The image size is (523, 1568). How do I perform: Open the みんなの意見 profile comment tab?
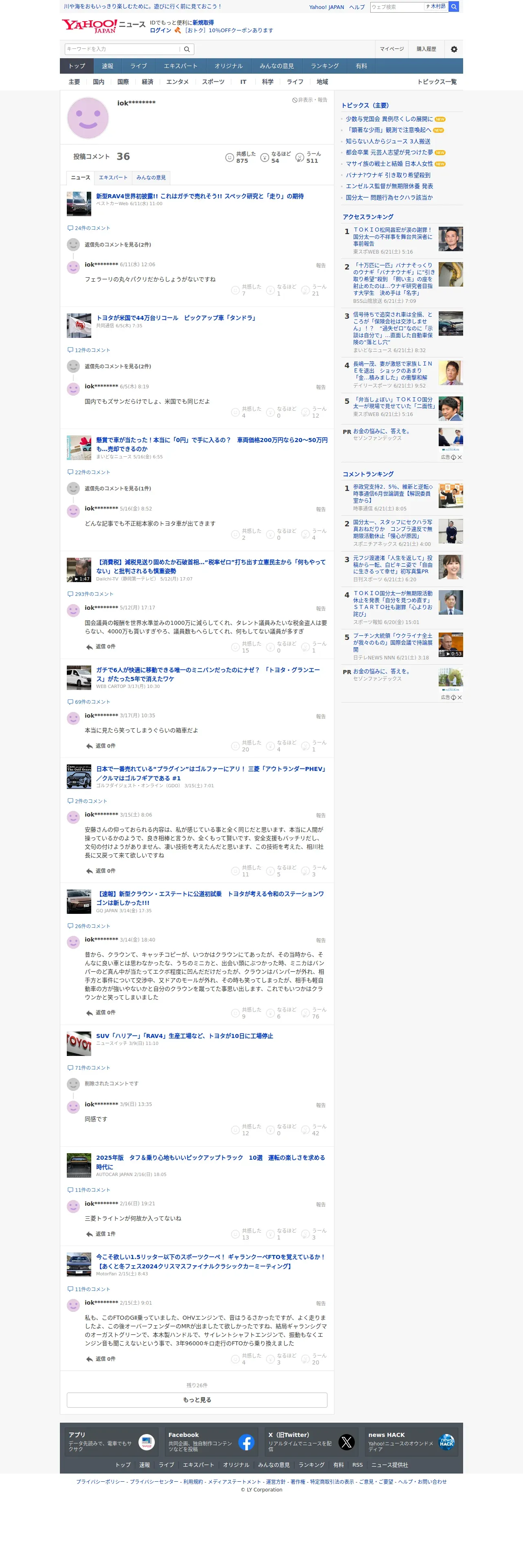pyautogui.click(x=151, y=178)
